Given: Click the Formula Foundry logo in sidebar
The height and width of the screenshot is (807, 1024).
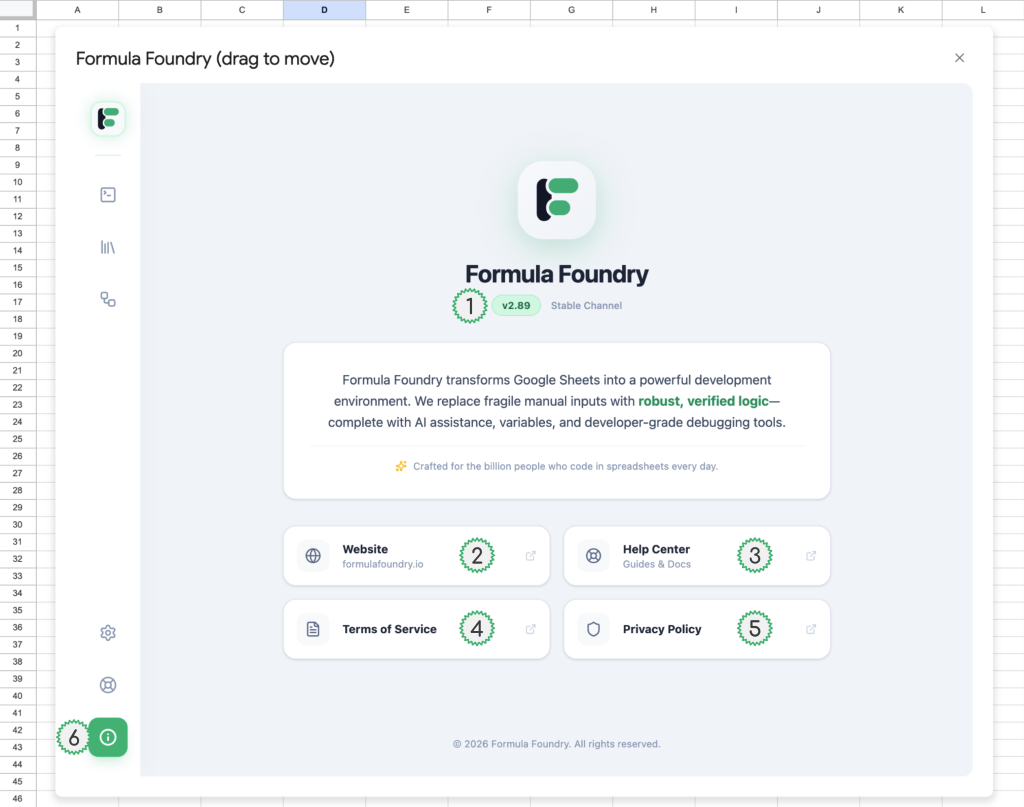Looking at the screenshot, I should (x=108, y=118).
